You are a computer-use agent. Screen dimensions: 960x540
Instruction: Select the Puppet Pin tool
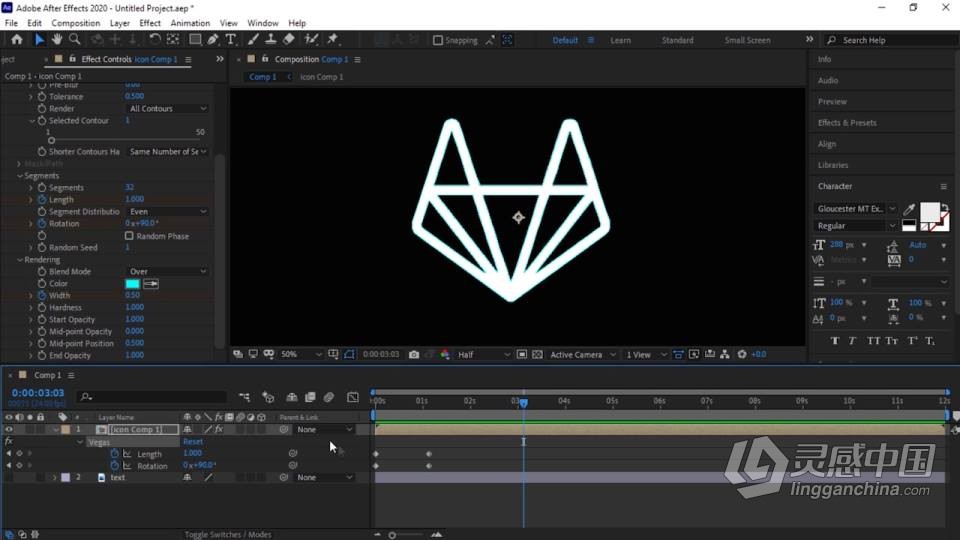click(x=332, y=40)
